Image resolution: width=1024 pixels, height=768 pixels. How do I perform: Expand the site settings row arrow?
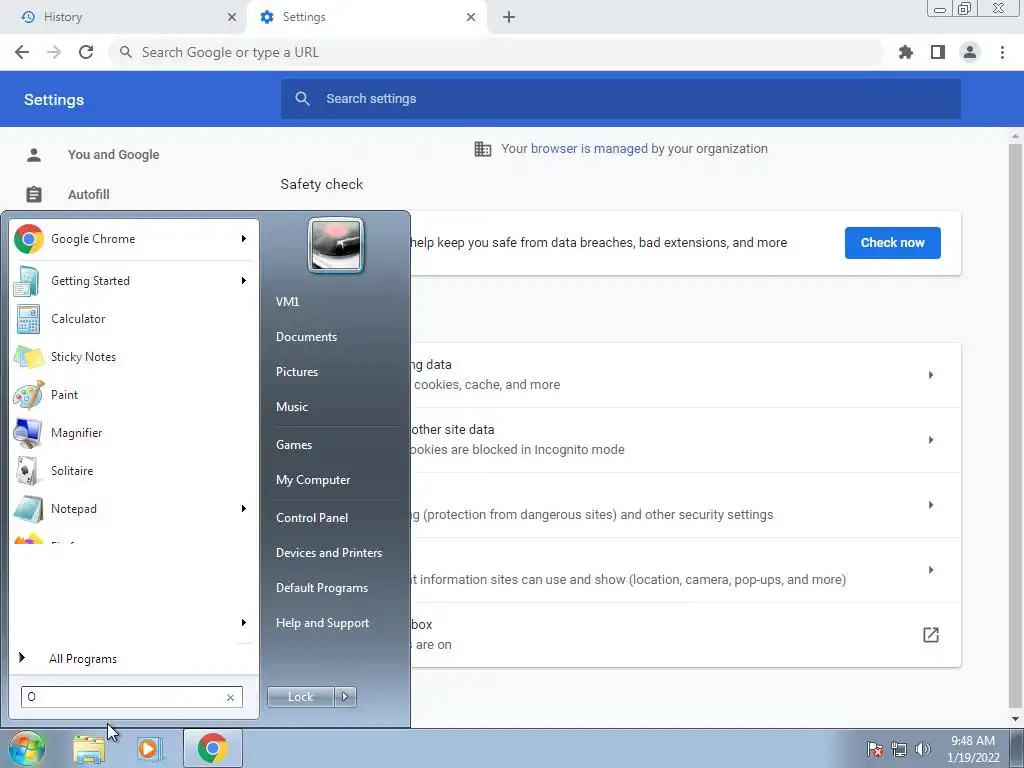pos(931,570)
